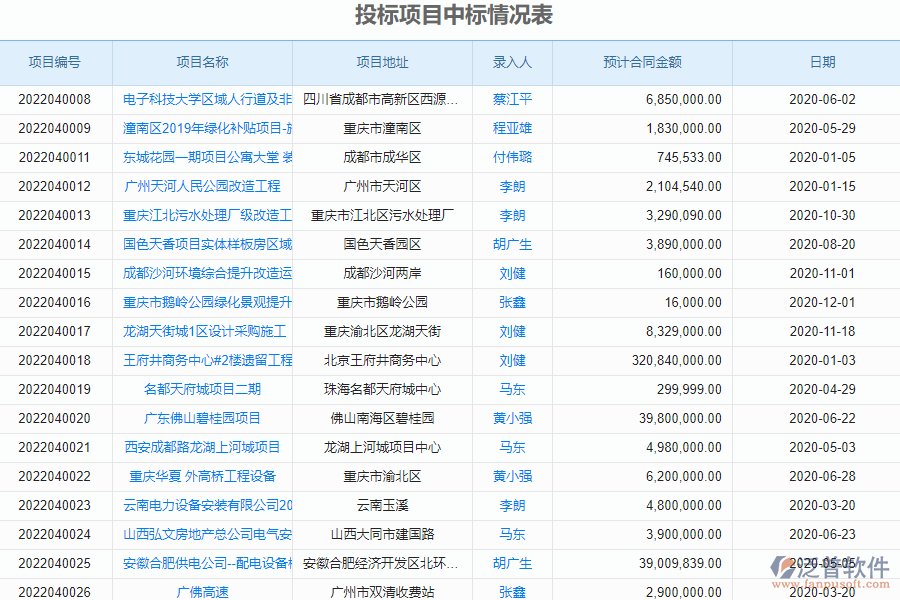Click the 项目地址 column header
900x600 pixels.
point(380,62)
